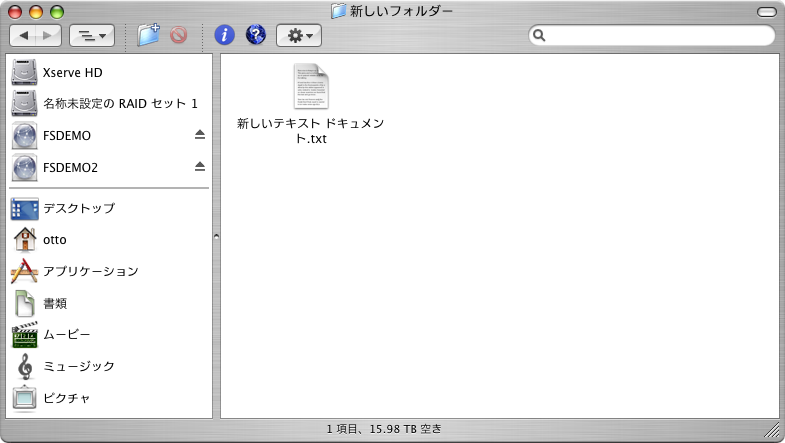Open the path hierarchy dropdown

point(91,35)
